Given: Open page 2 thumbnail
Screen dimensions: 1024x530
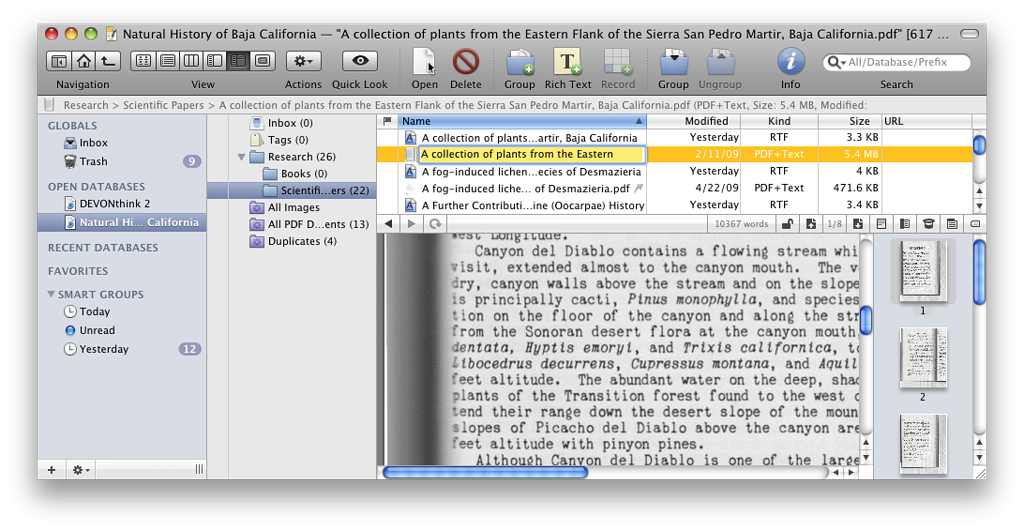Looking at the screenshot, I should tap(922, 358).
